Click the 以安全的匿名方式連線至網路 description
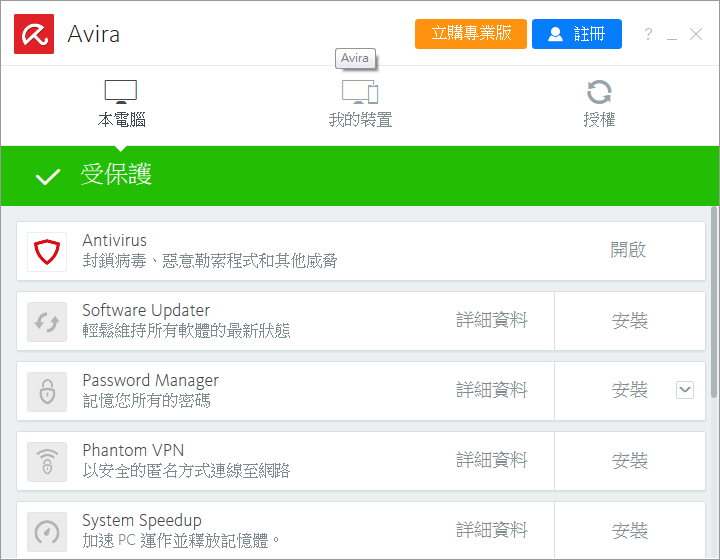 [x=186, y=470]
